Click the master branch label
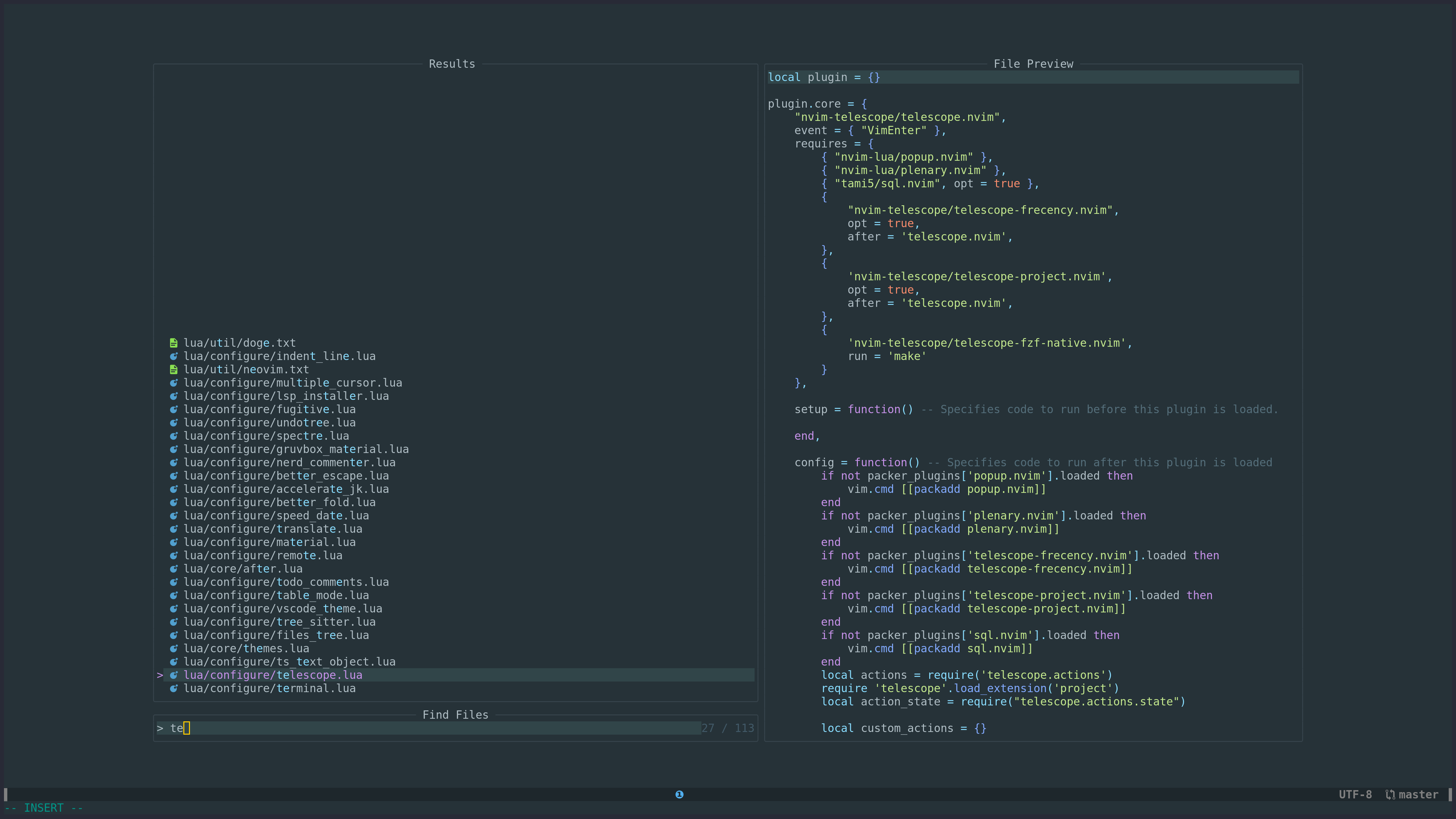 point(1418,794)
